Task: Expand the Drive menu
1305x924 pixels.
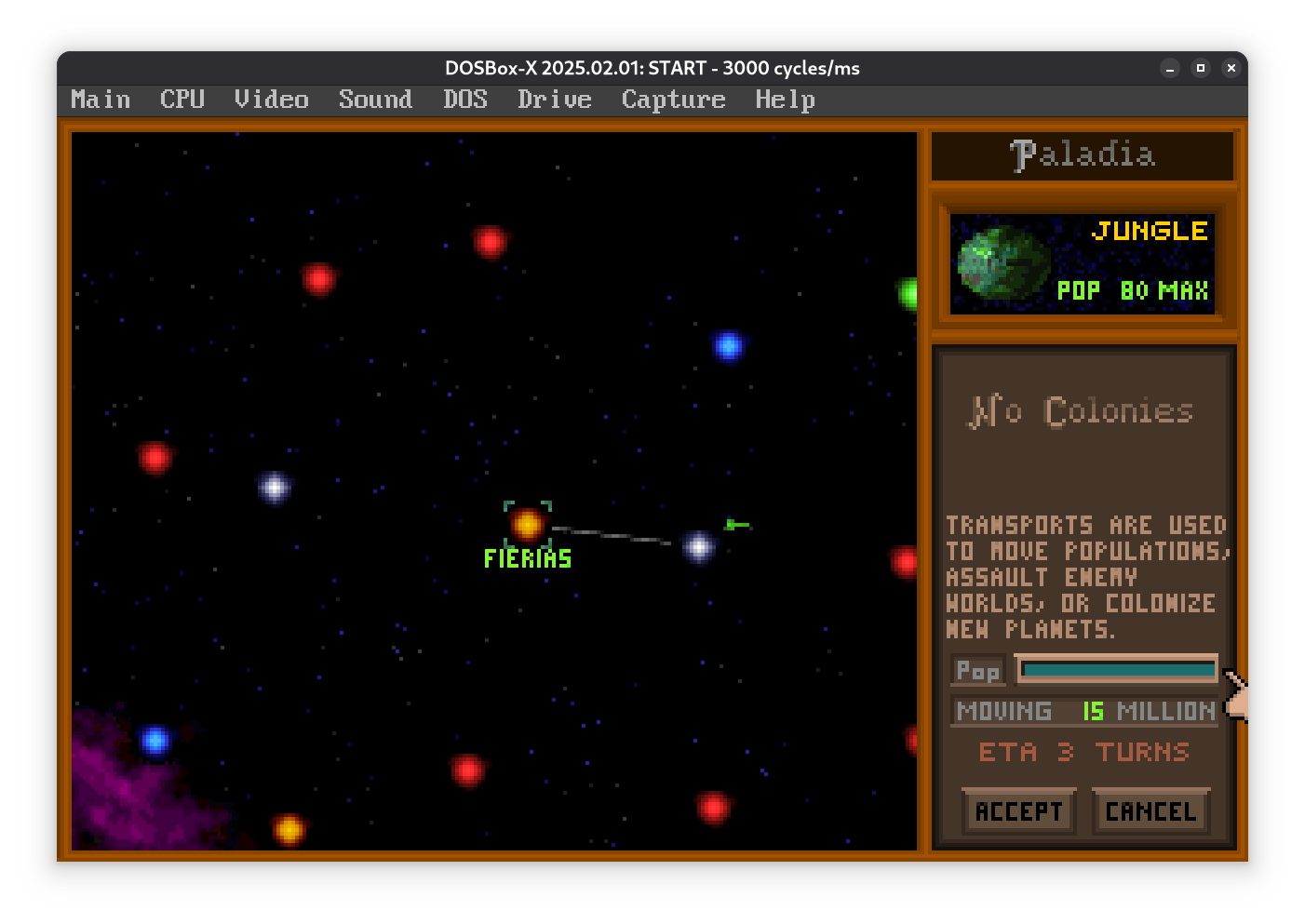Action: 554,100
